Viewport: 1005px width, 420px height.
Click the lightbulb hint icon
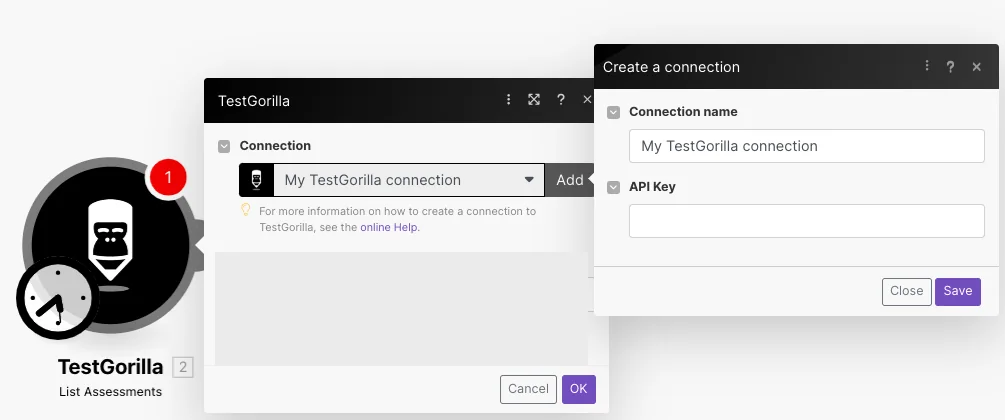(x=245, y=210)
